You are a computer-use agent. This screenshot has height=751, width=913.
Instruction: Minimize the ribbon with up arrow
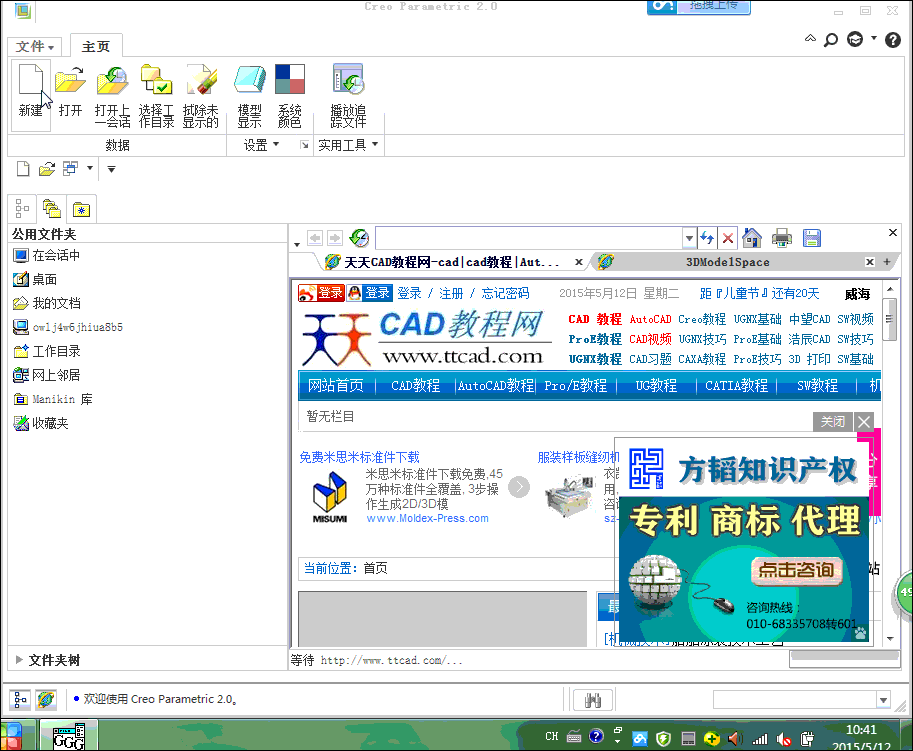point(811,38)
